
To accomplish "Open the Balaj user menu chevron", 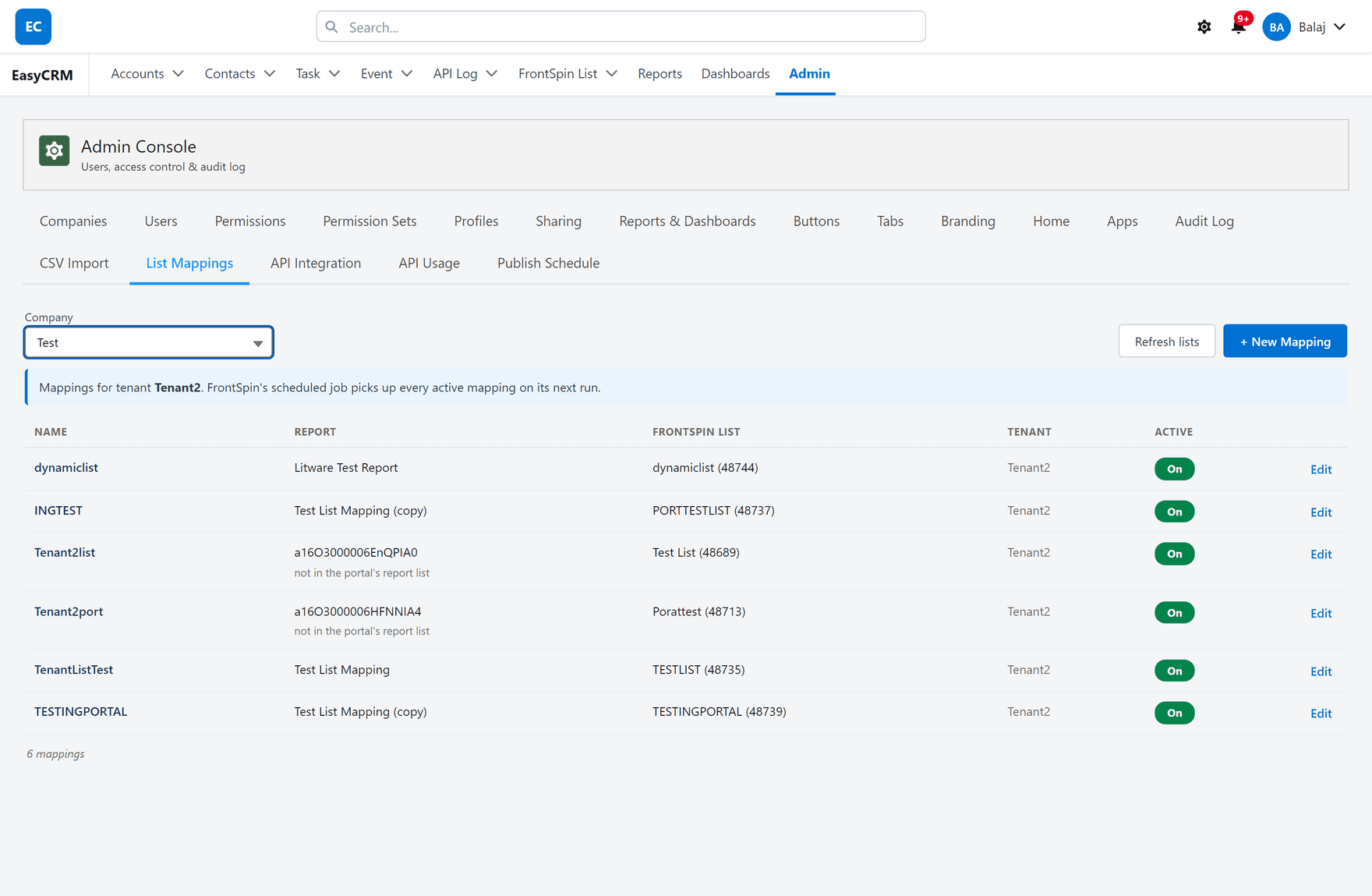I will (1340, 27).
